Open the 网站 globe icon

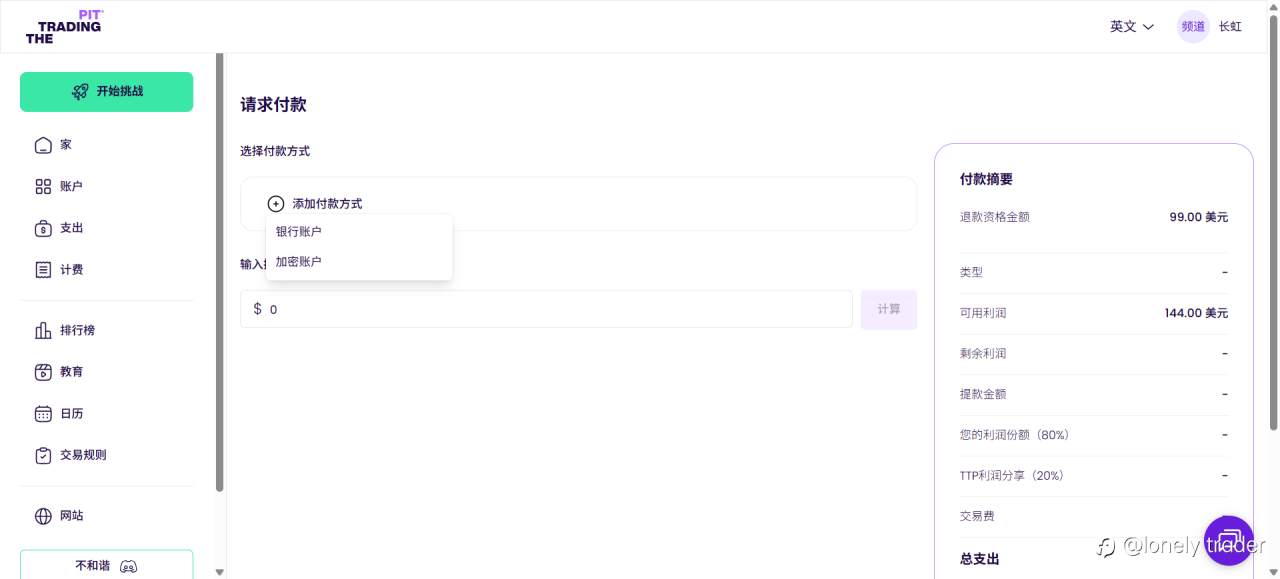pos(43,516)
